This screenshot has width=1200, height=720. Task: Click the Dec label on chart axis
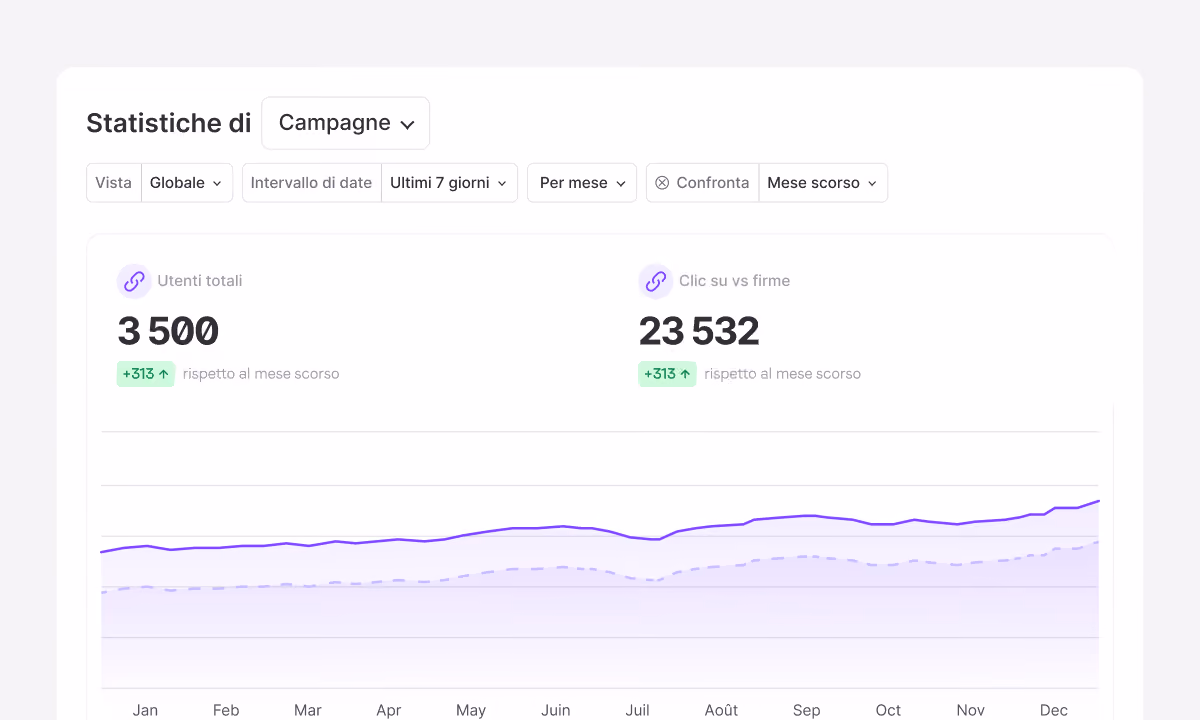coord(1054,710)
